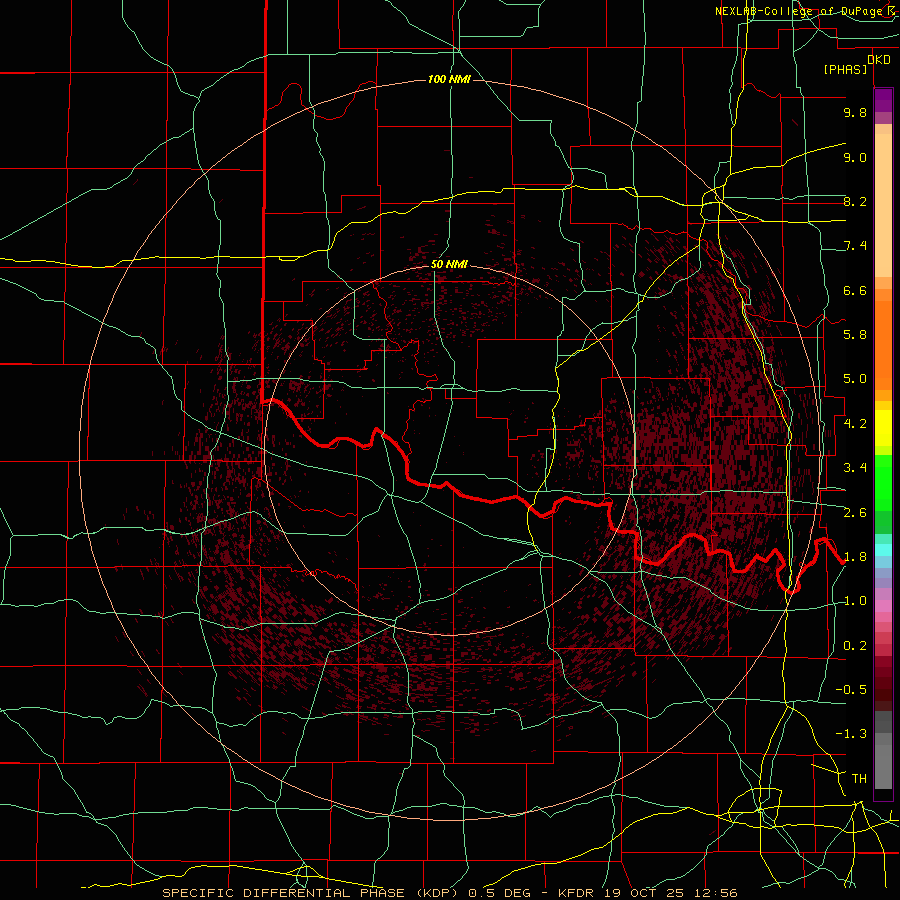Click the 0.2 scale value
900x900 pixels.
tap(855, 645)
